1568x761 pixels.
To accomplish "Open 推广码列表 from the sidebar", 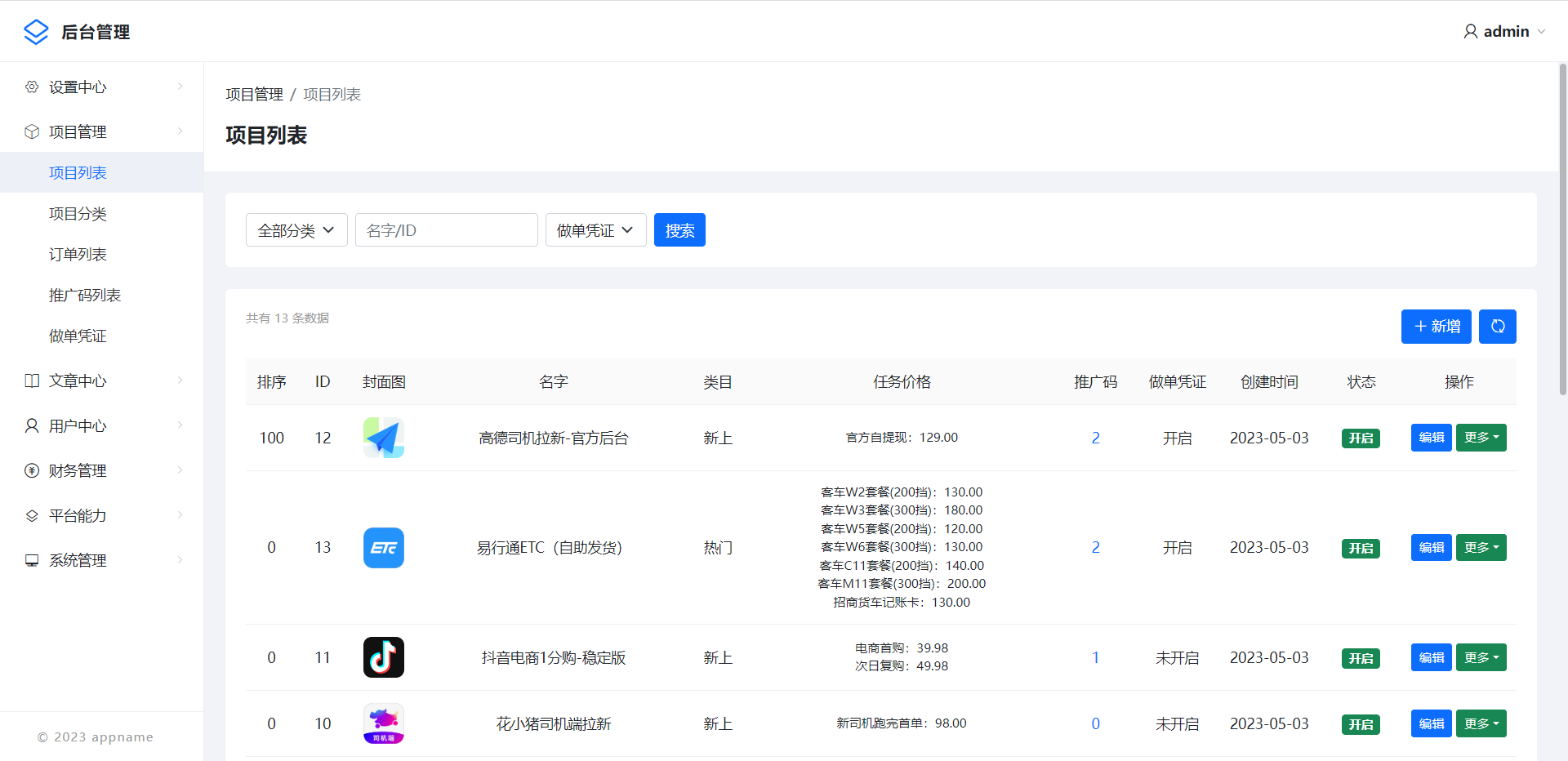I will pos(85,296).
